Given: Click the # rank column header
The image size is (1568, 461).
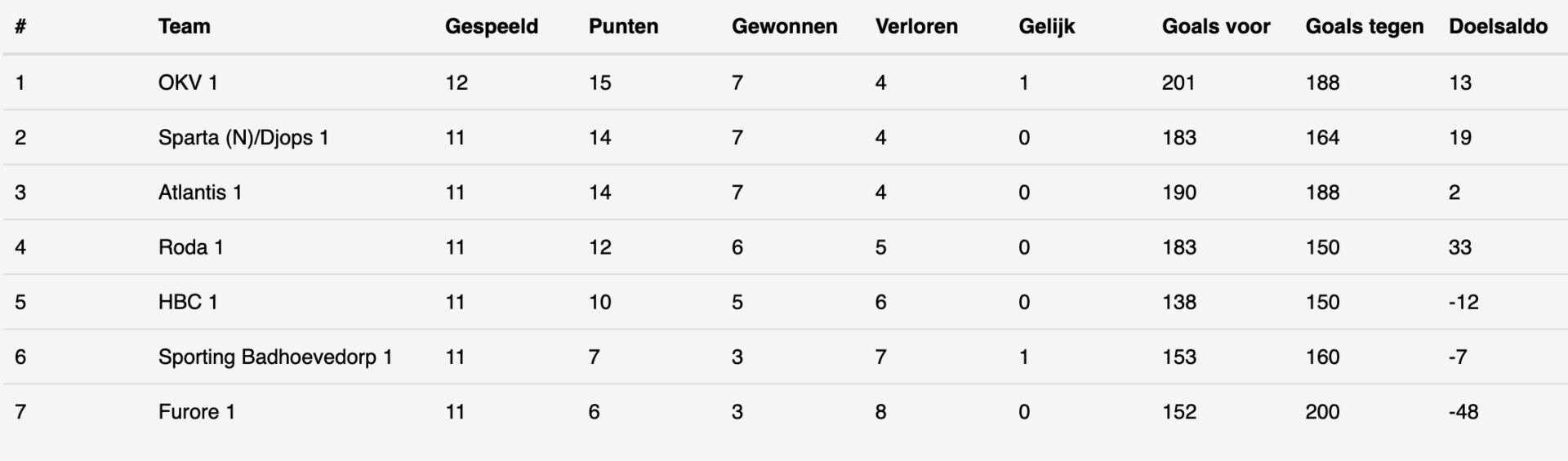Looking at the screenshot, I should [x=20, y=26].
